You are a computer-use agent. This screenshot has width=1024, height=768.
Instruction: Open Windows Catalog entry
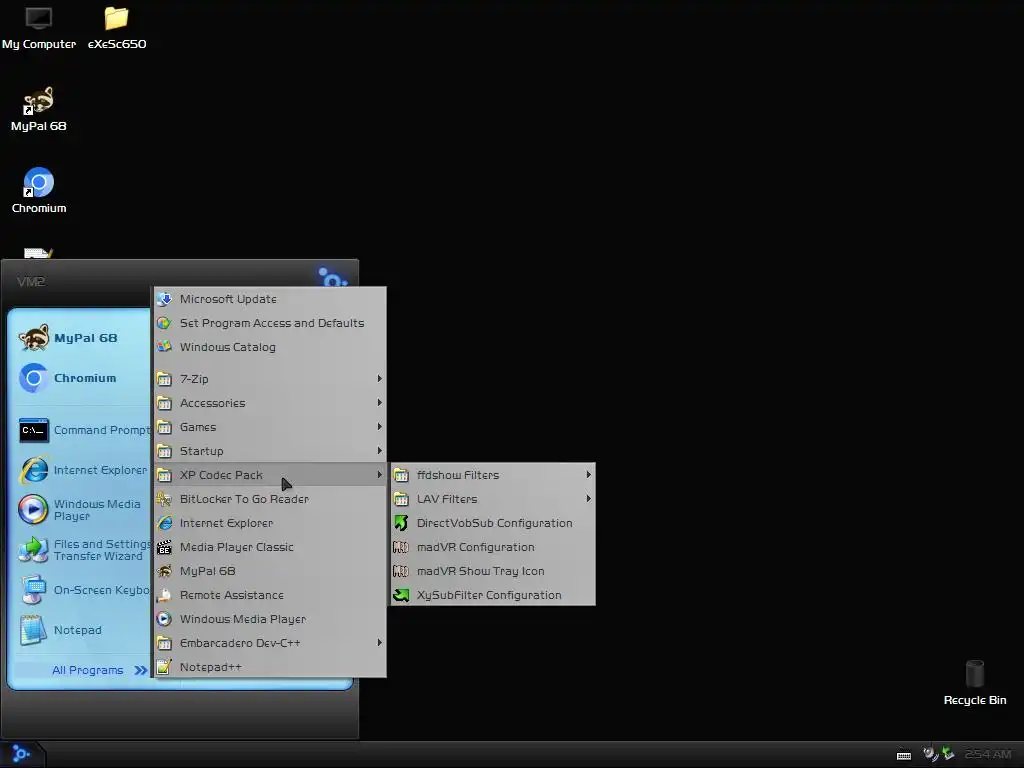[x=270, y=347]
